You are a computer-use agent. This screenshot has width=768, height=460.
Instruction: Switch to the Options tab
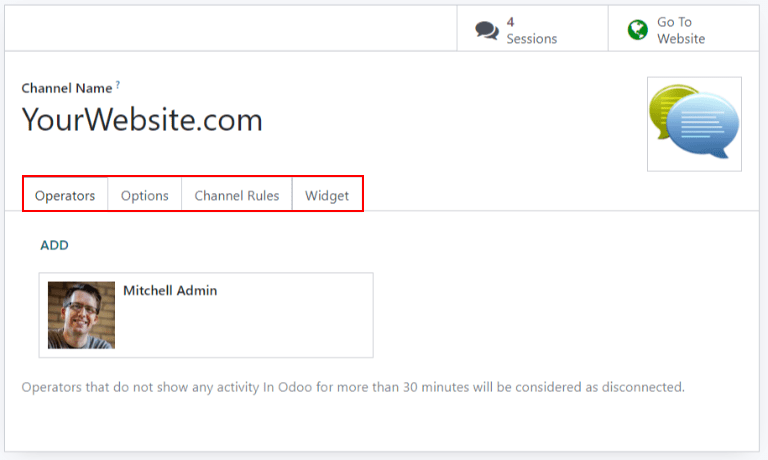144,195
